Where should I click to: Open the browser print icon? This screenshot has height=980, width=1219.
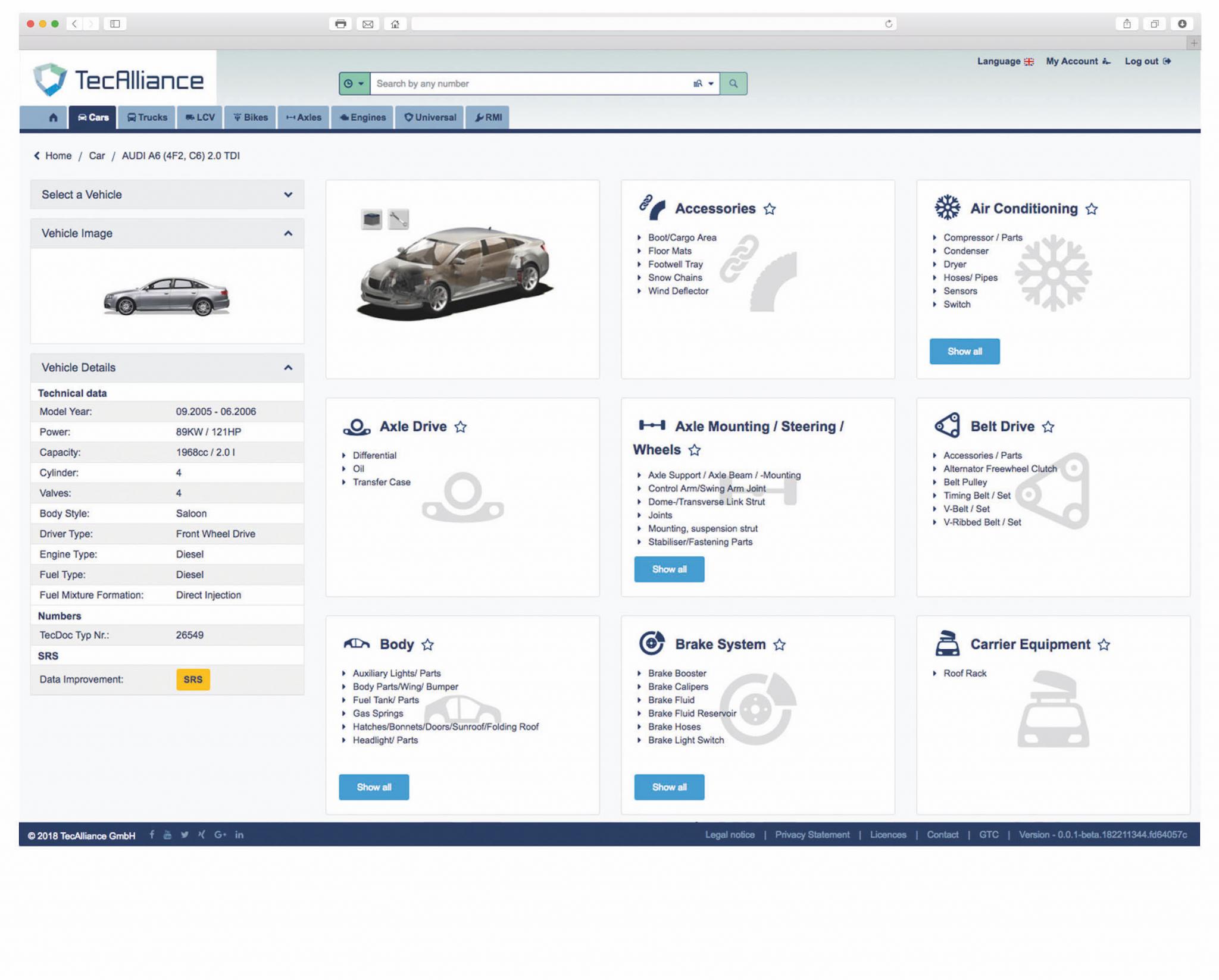pos(340,24)
